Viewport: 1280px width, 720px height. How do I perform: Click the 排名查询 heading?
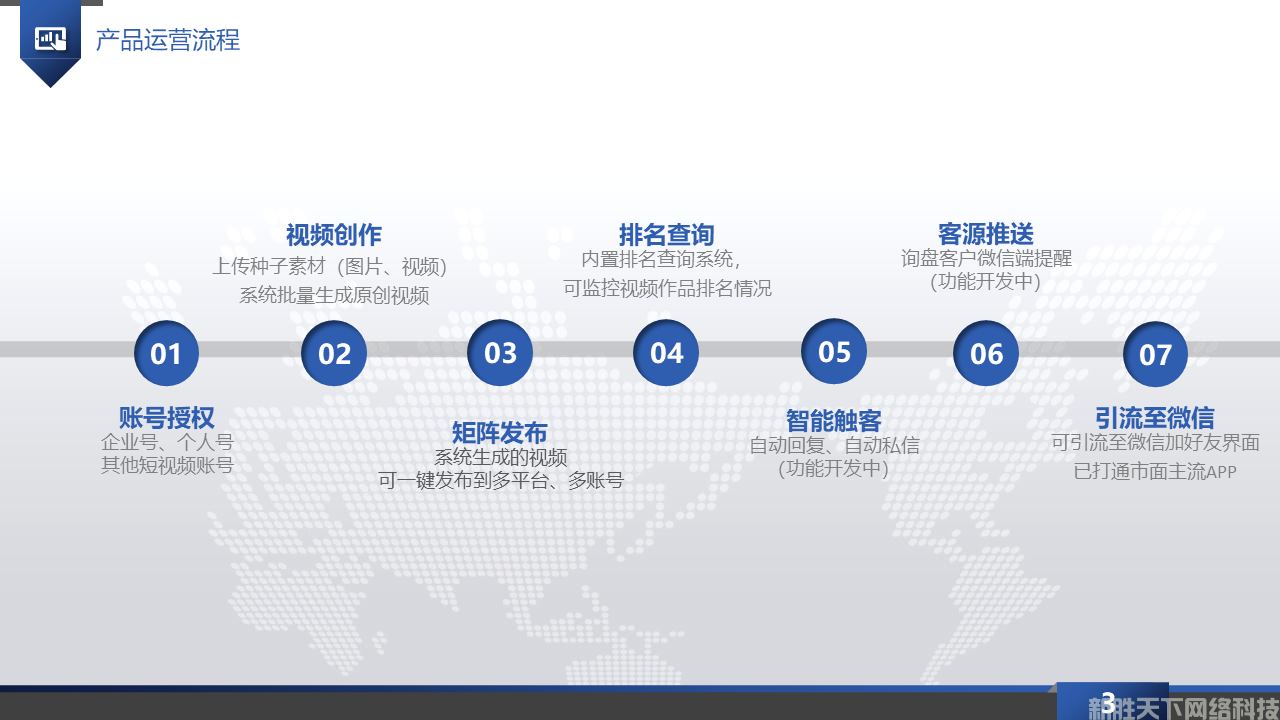pos(666,235)
